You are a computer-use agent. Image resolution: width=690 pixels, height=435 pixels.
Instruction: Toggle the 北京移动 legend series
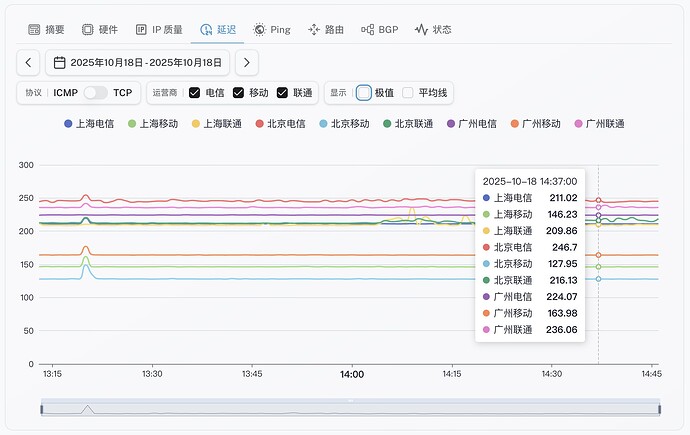click(344, 124)
